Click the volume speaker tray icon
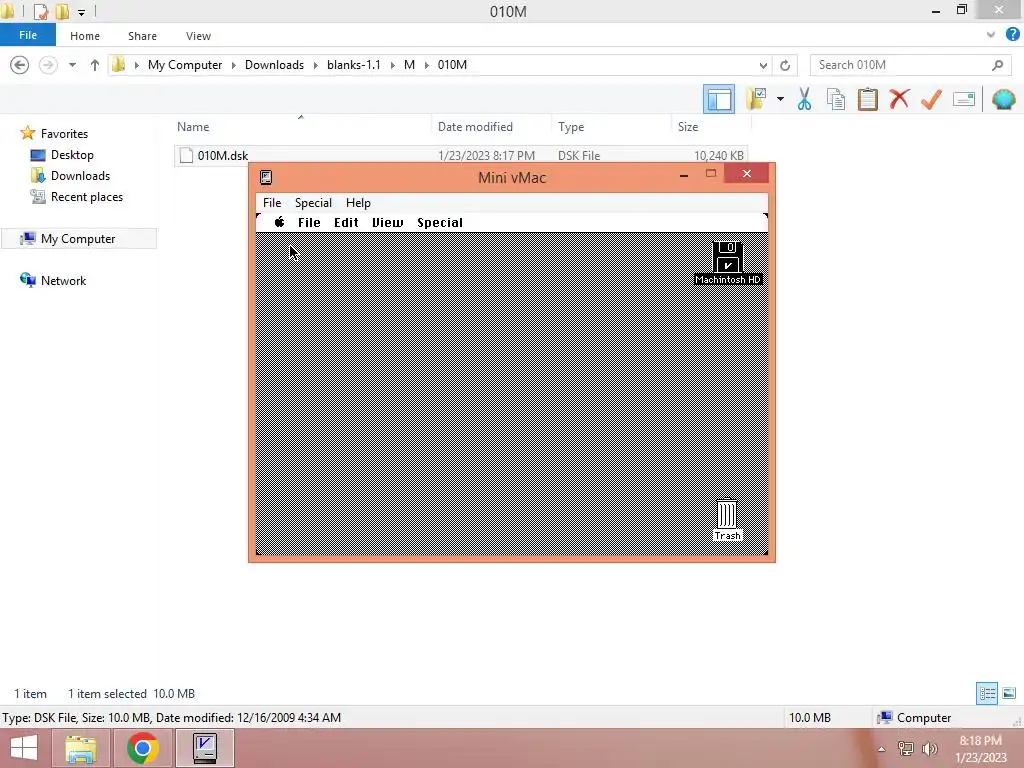This screenshot has height=768, width=1024. click(x=929, y=748)
